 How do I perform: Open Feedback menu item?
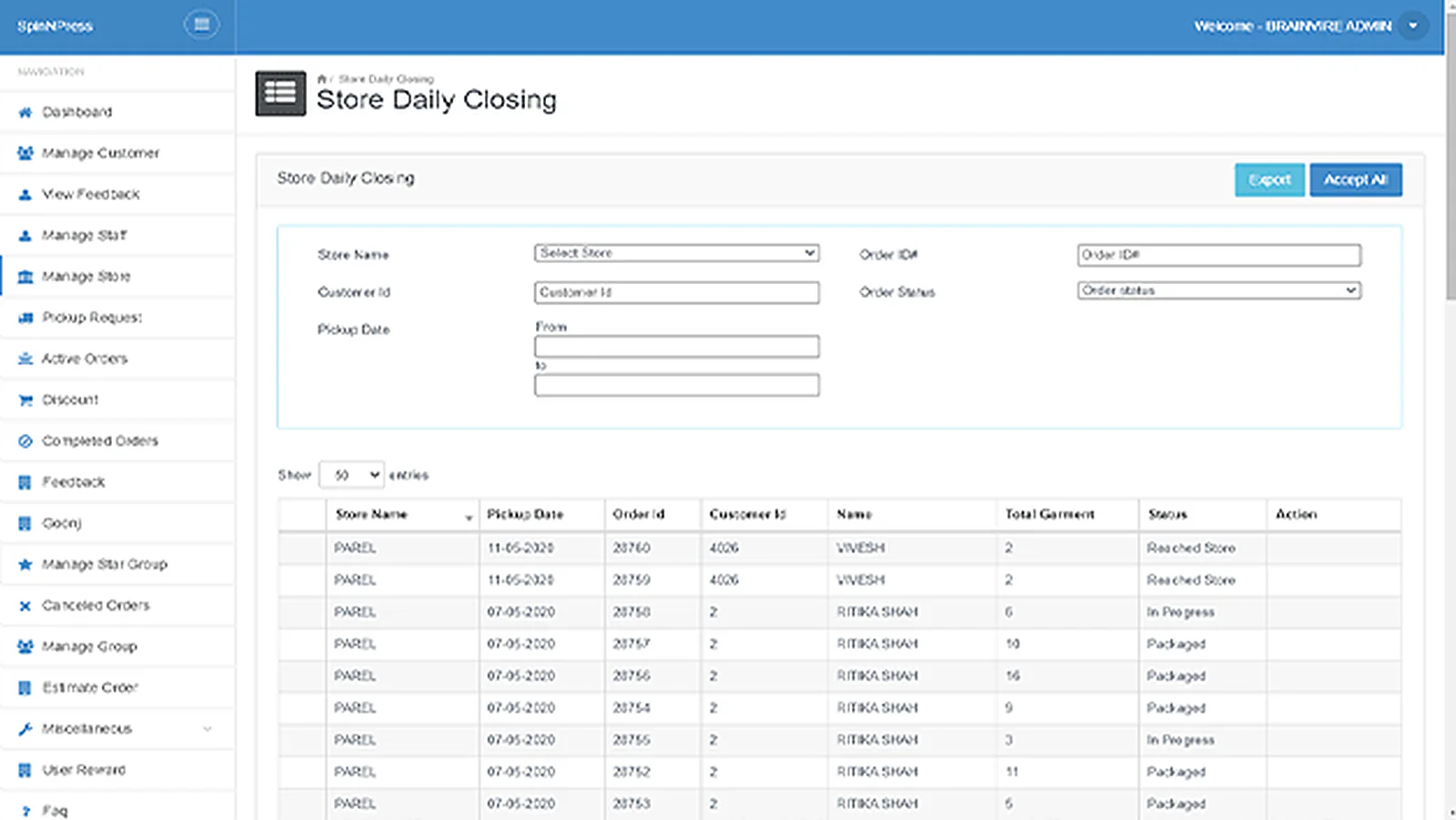click(117, 482)
